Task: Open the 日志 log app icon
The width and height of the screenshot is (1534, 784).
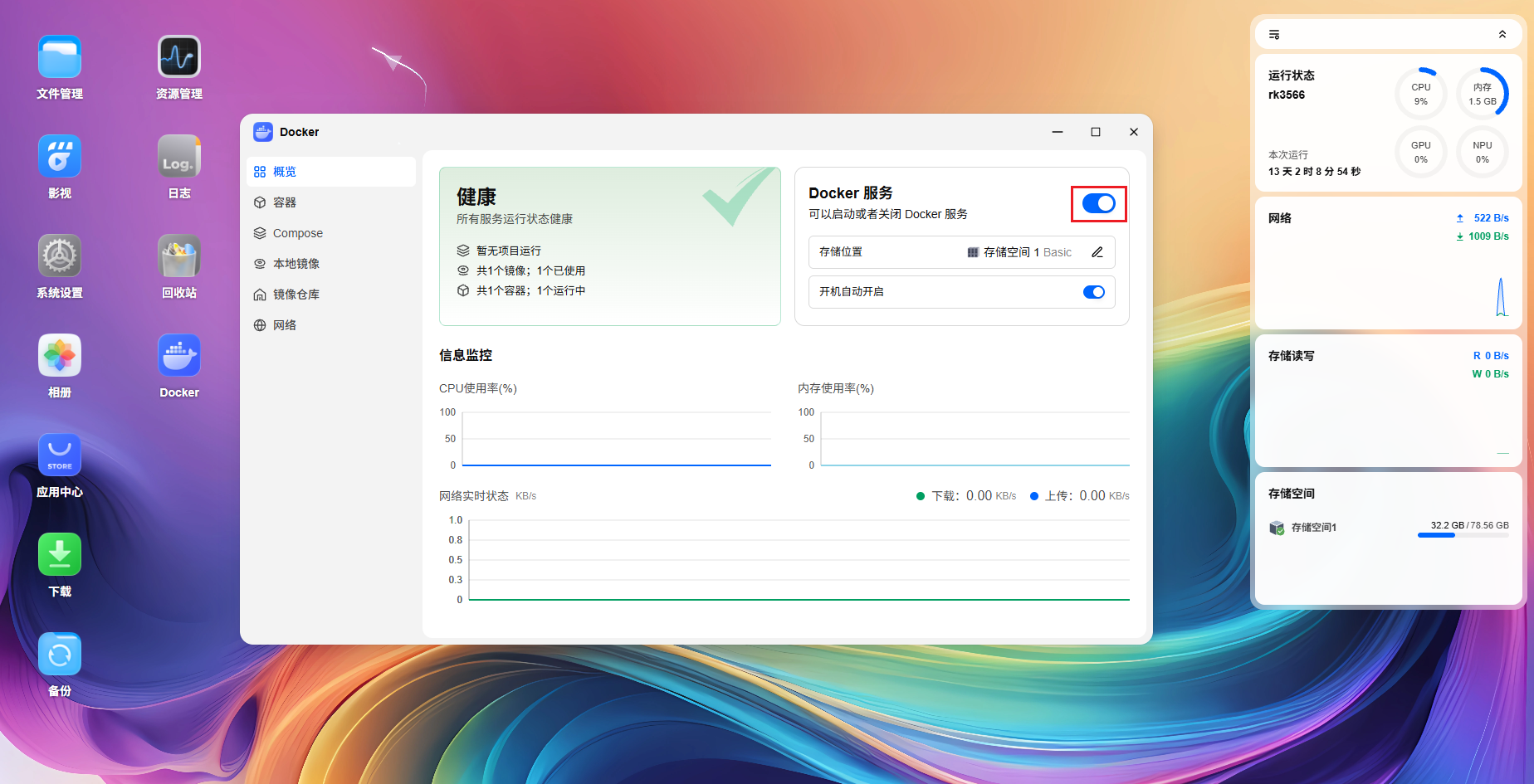Action: 179,157
